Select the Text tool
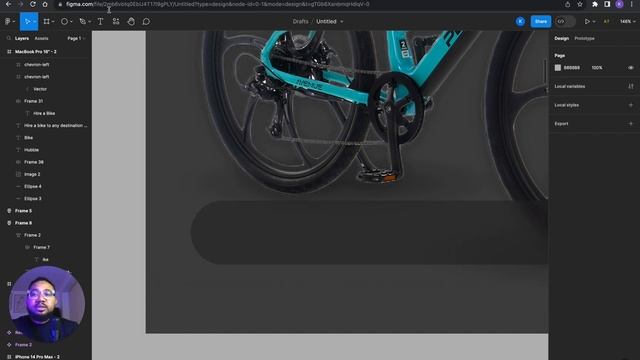This screenshot has width=640, height=360. point(100,22)
